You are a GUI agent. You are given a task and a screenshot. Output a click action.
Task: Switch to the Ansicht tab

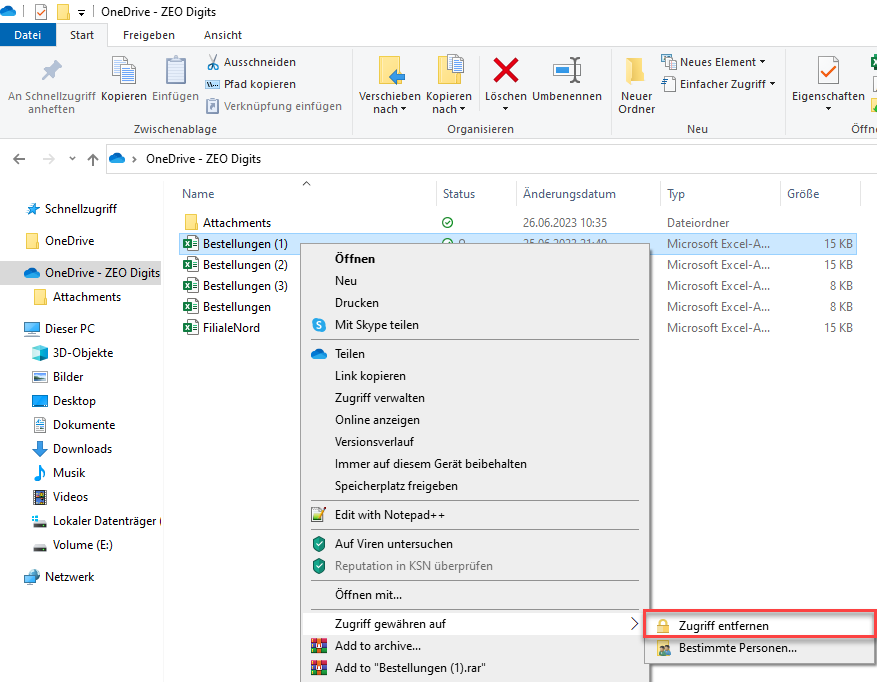pos(223,35)
